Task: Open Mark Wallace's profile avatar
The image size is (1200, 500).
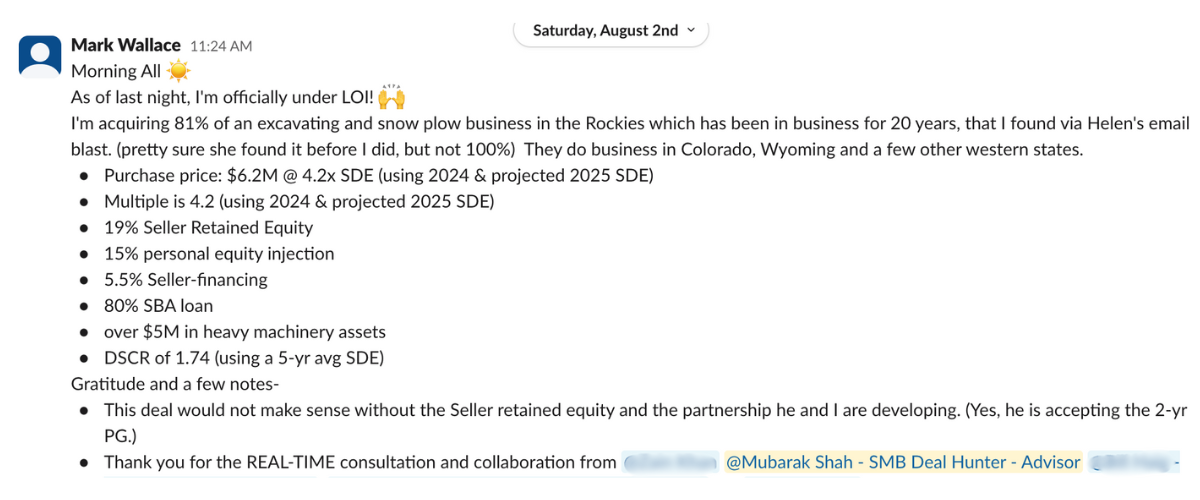Action: click(x=41, y=57)
